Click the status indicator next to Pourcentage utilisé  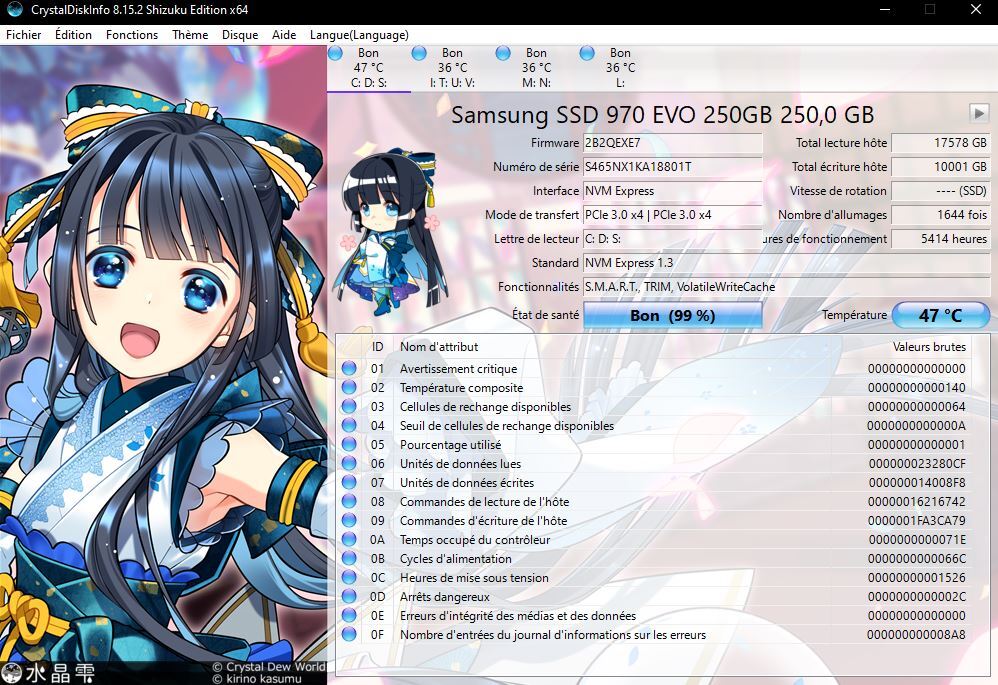349,444
